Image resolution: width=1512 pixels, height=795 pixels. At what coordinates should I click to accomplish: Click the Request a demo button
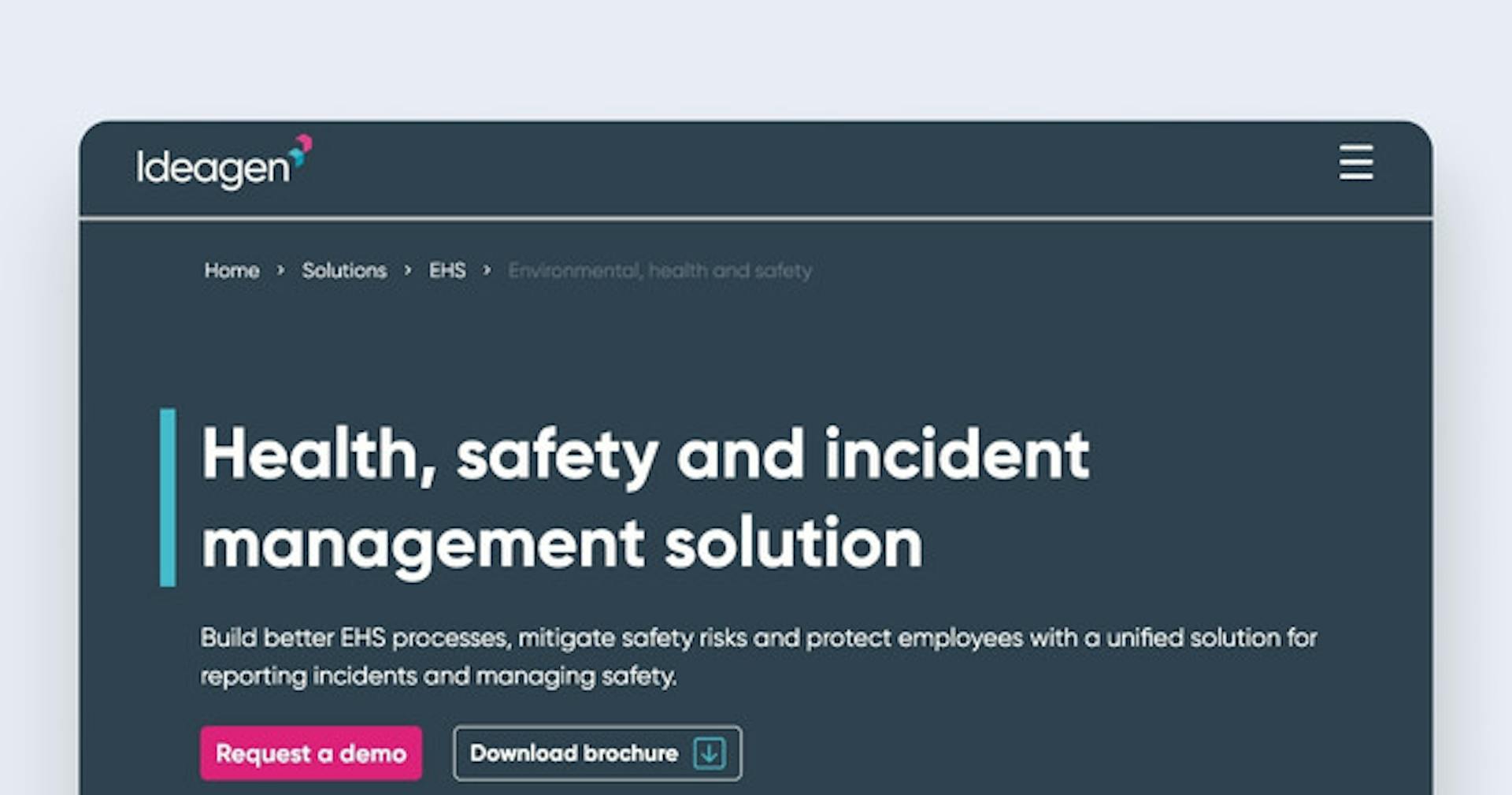pos(311,753)
